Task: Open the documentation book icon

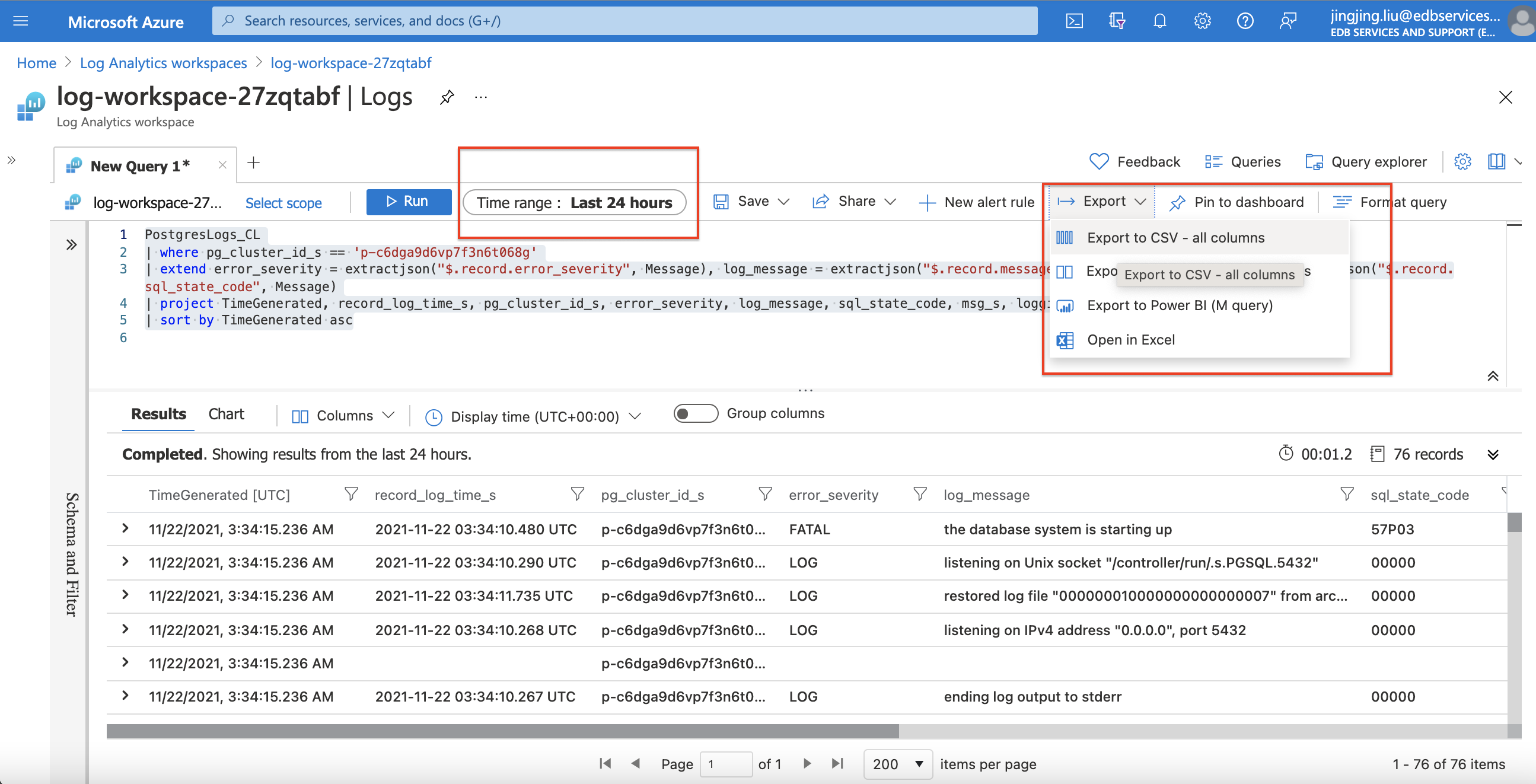Action: pyautogui.click(x=1496, y=161)
